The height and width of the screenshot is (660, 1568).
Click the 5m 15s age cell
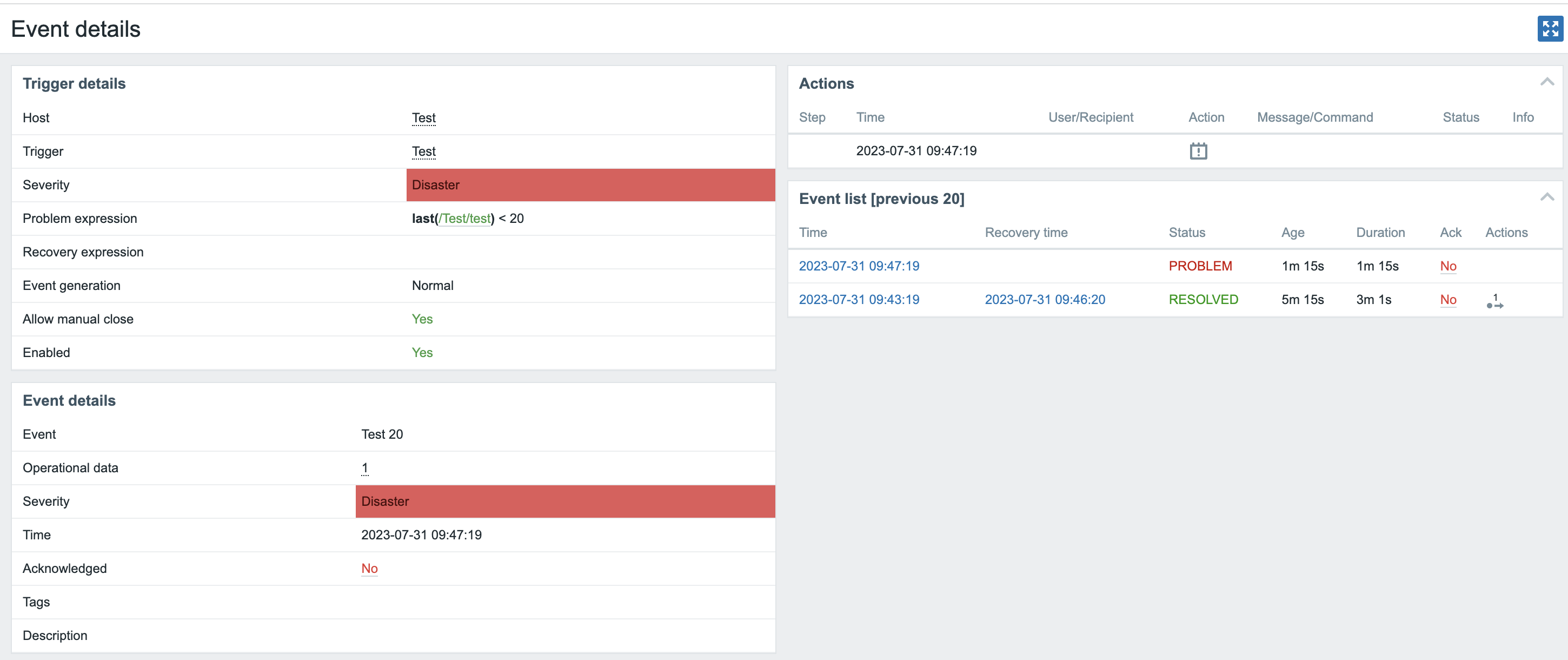[1302, 300]
